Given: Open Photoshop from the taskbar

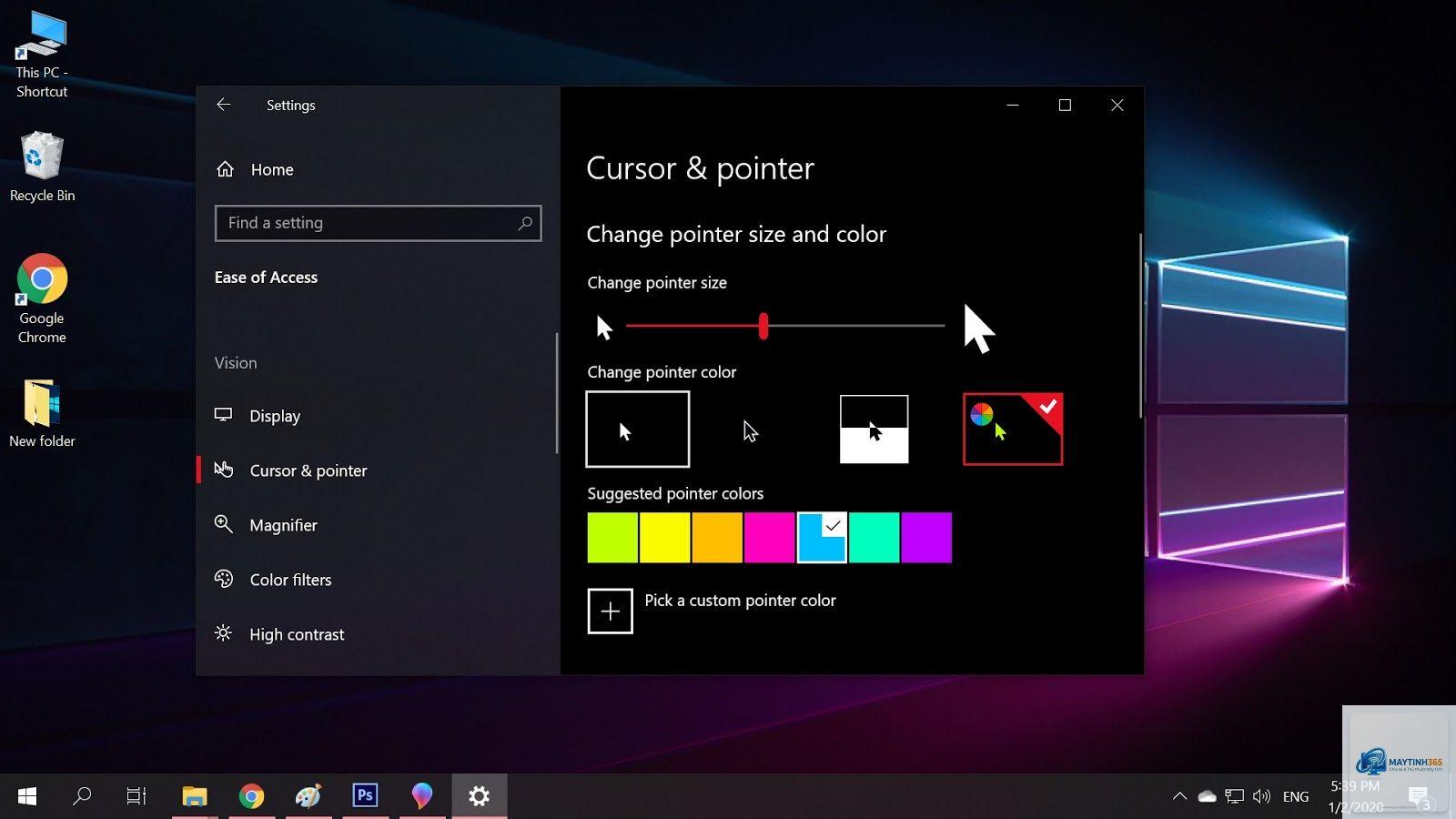Looking at the screenshot, I should 365,796.
